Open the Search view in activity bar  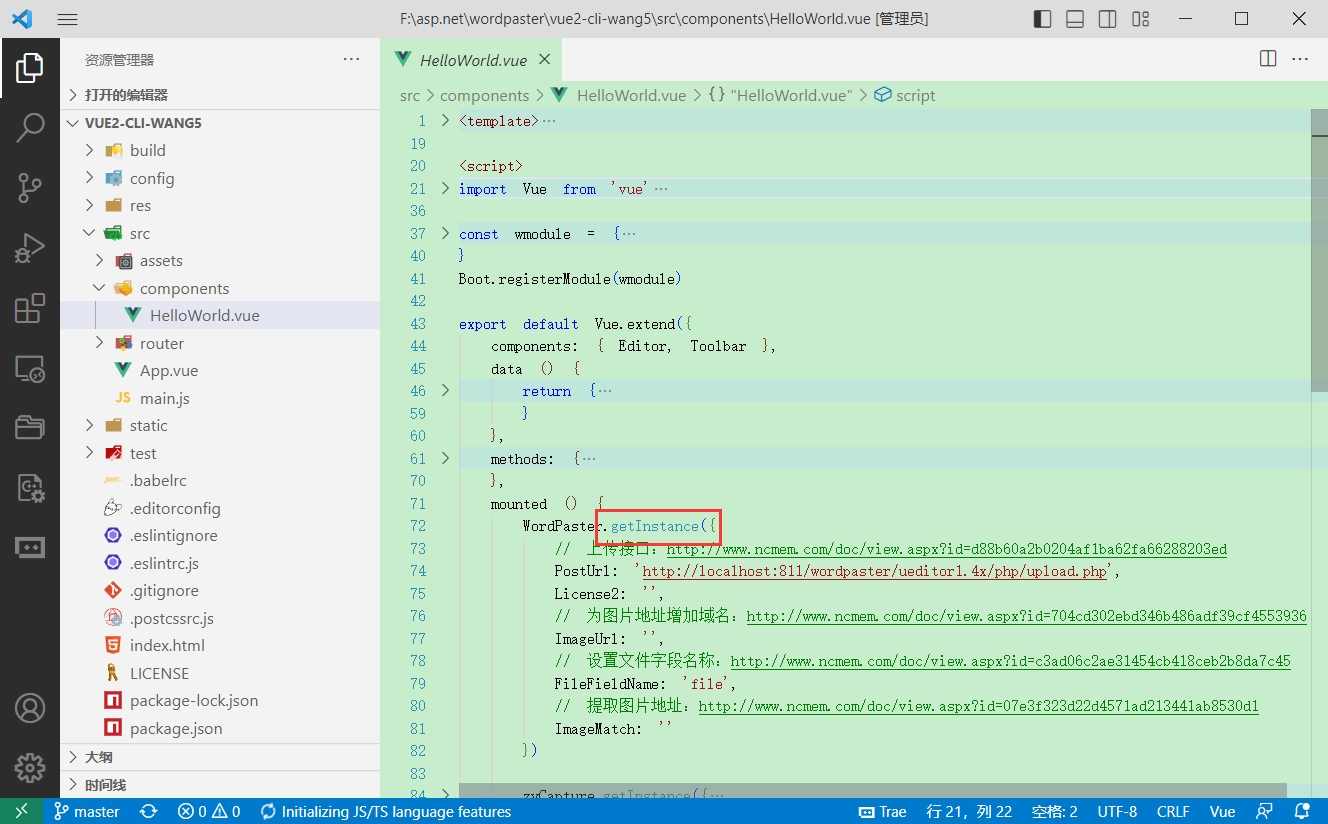click(x=30, y=127)
